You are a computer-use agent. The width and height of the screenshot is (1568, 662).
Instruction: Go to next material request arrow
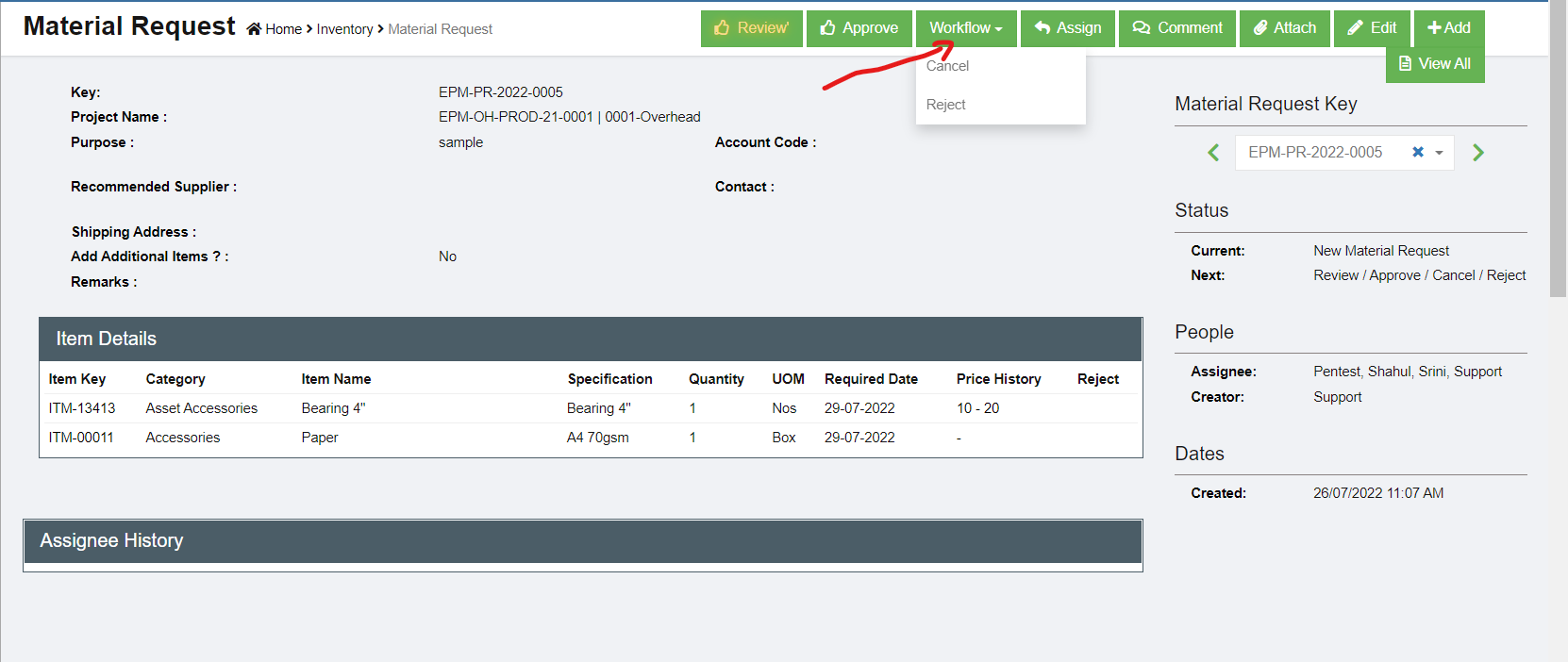1478,153
